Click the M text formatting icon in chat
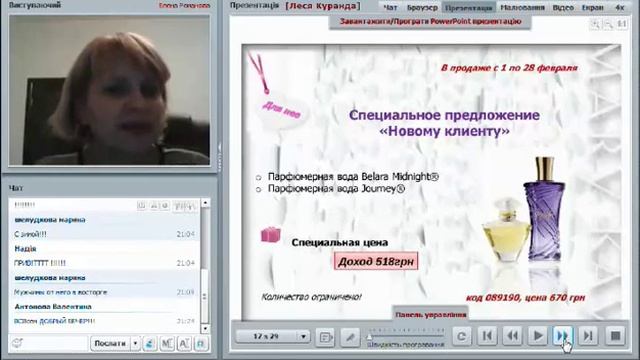Image resolution: width=640 pixels, height=360 pixels. [167, 344]
